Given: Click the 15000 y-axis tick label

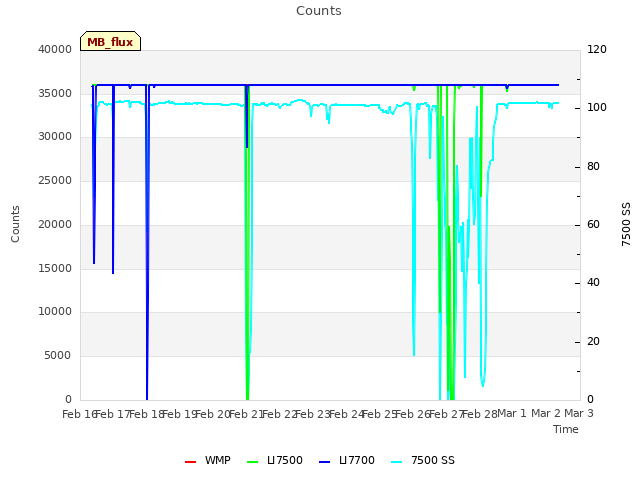Looking at the screenshot, I should pos(55,268).
